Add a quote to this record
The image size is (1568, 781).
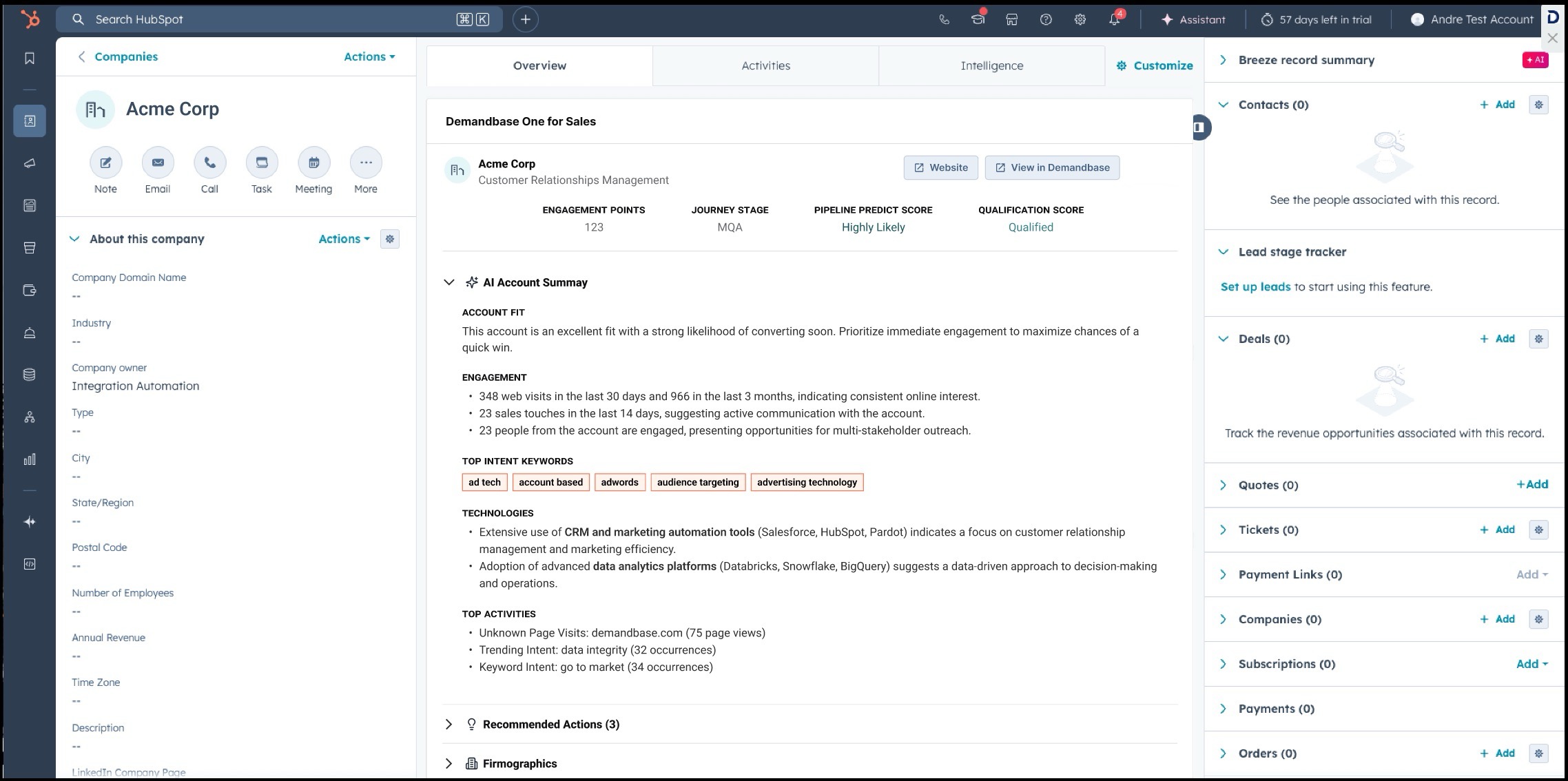click(1532, 485)
